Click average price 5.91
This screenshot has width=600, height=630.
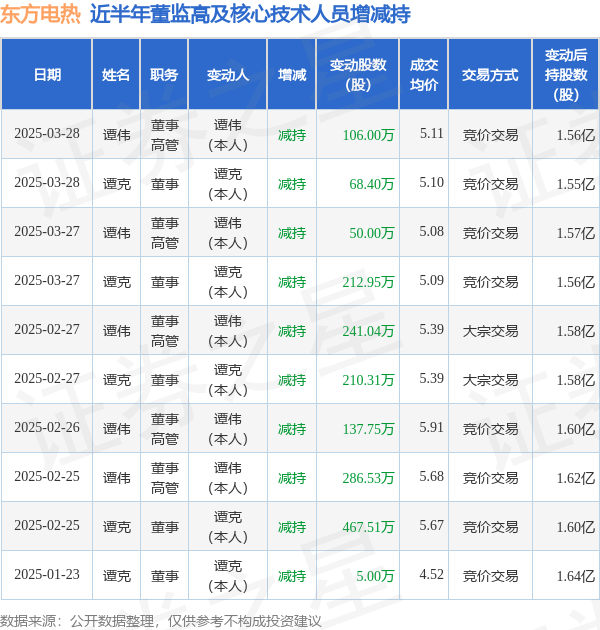432,428
